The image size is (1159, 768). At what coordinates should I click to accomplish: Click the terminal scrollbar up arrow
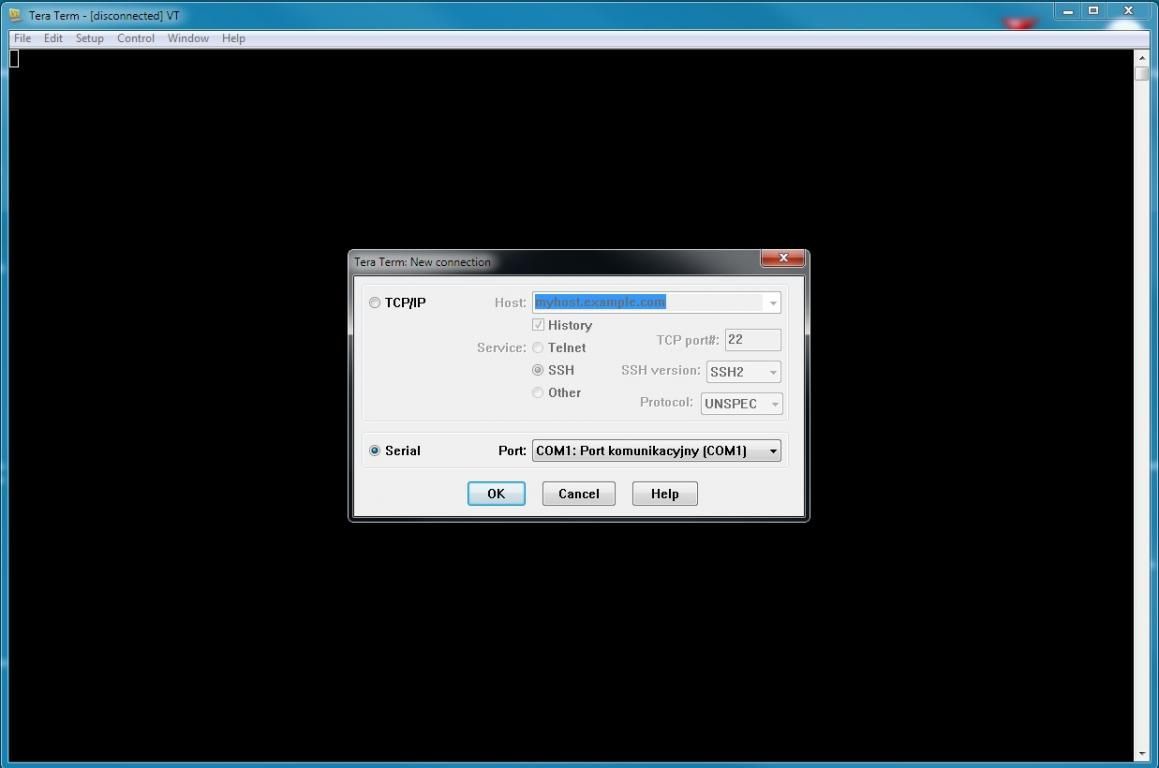(x=1142, y=58)
